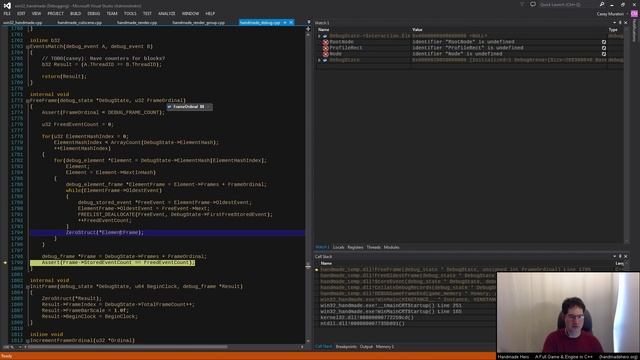Close the Call Stack panel

click(x=626, y=256)
